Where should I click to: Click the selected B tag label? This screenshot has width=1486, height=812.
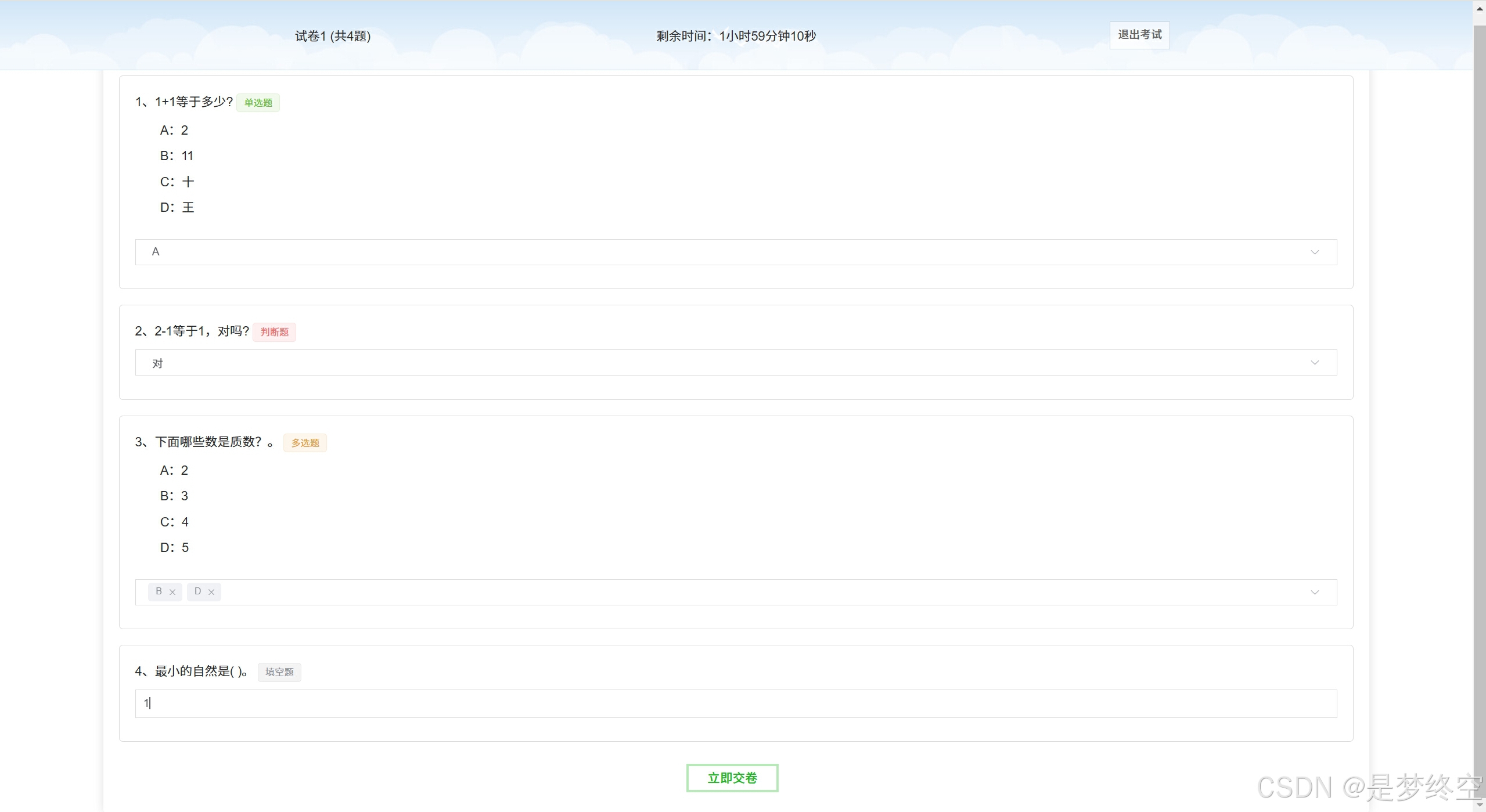[x=159, y=591]
